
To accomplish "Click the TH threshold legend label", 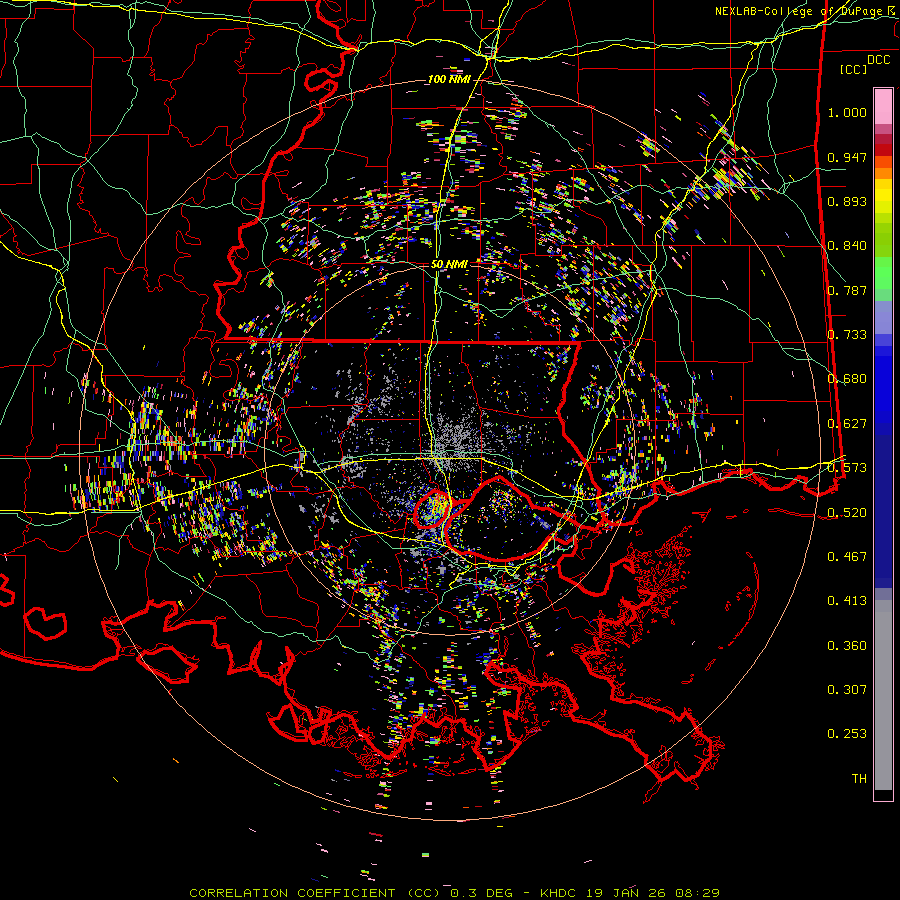I will (x=859, y=779).
